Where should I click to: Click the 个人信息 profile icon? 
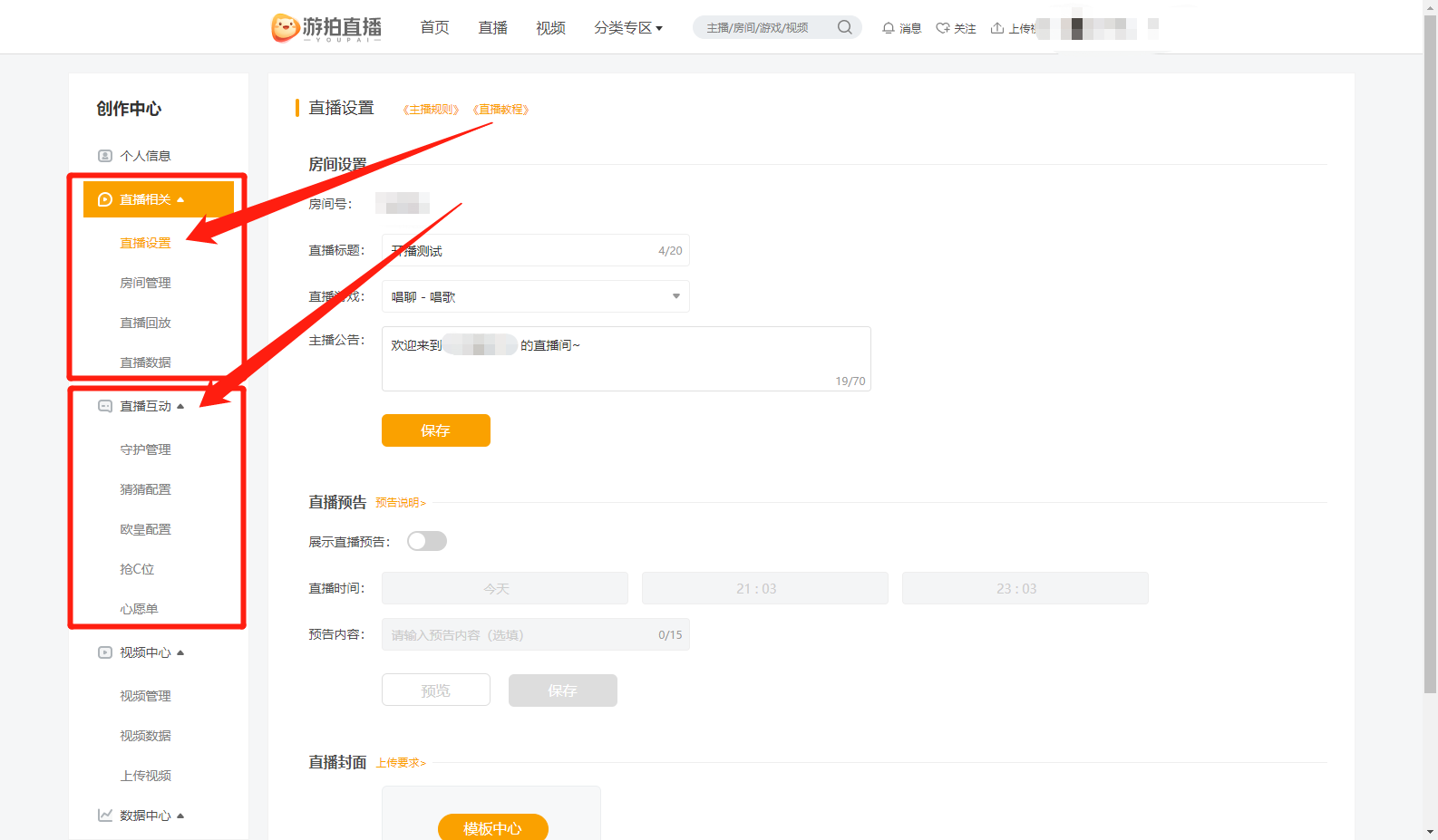point(105,156)
